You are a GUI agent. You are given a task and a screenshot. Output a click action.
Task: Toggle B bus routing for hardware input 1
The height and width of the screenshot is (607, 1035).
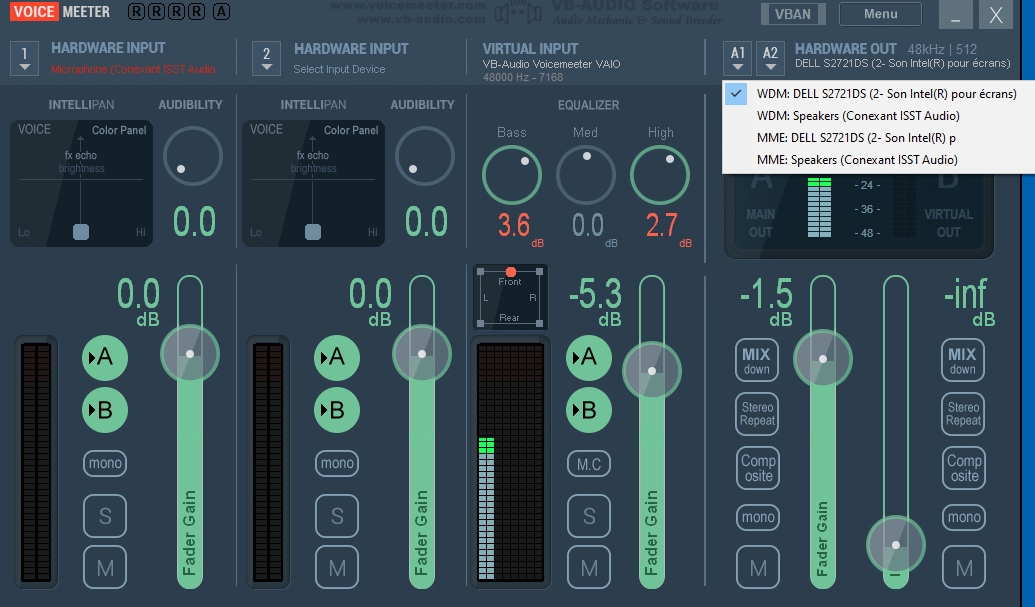coord(104,410)
